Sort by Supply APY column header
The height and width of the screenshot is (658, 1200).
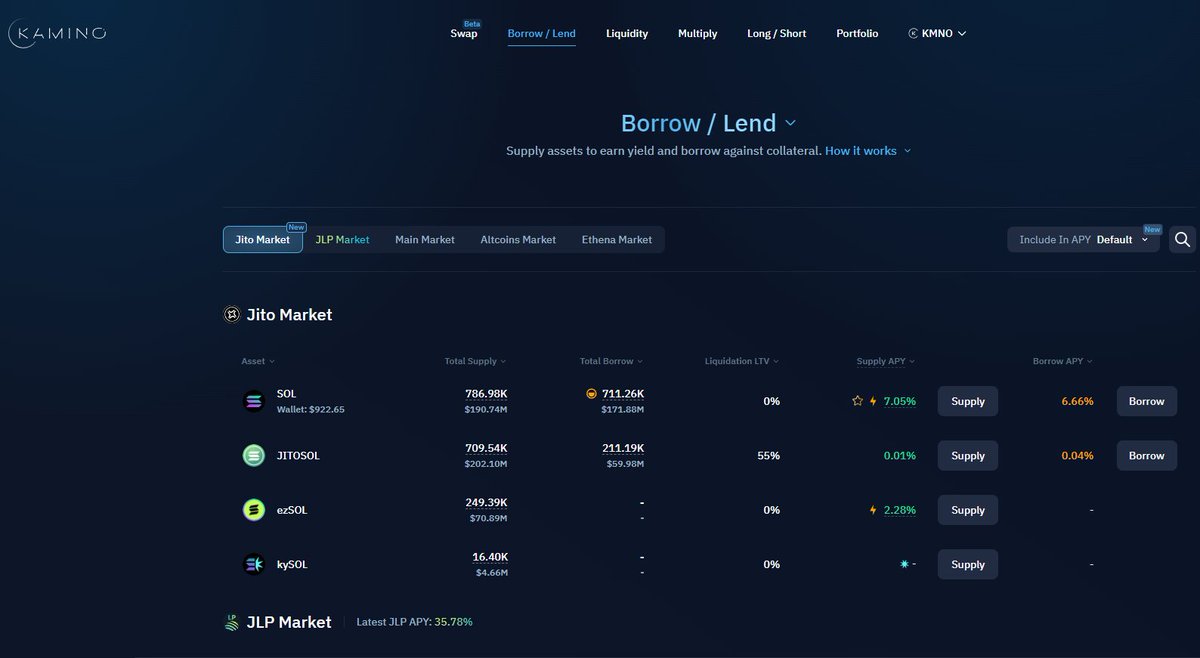pyautogui.click(x=886, y=361)
